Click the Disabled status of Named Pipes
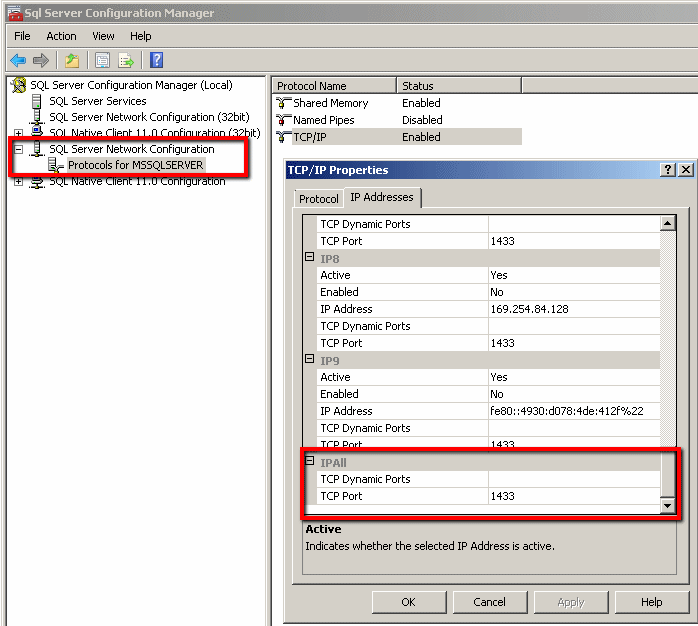 point(422,120)
